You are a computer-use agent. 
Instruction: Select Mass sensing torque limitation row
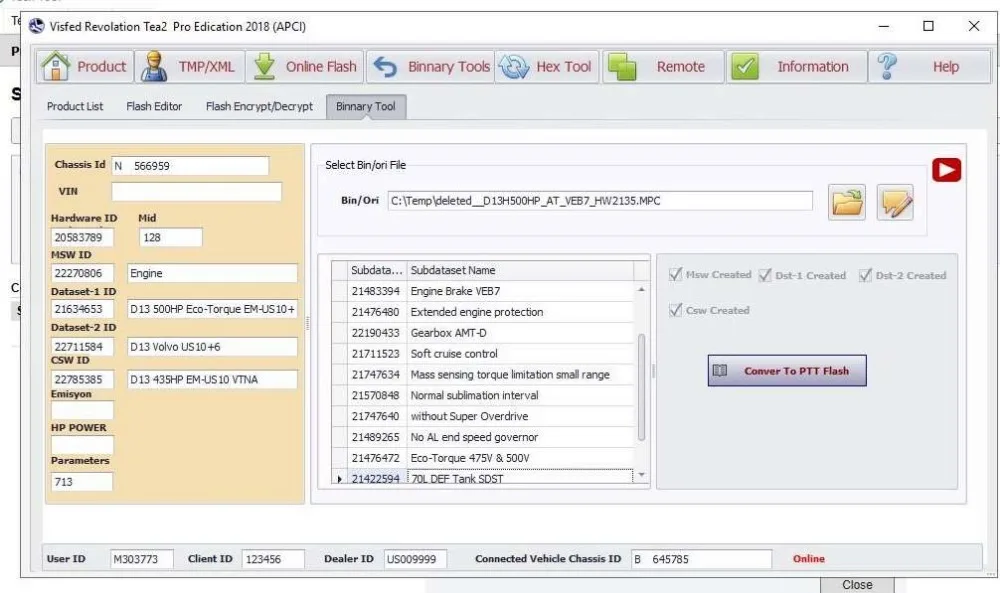point(482,374)
